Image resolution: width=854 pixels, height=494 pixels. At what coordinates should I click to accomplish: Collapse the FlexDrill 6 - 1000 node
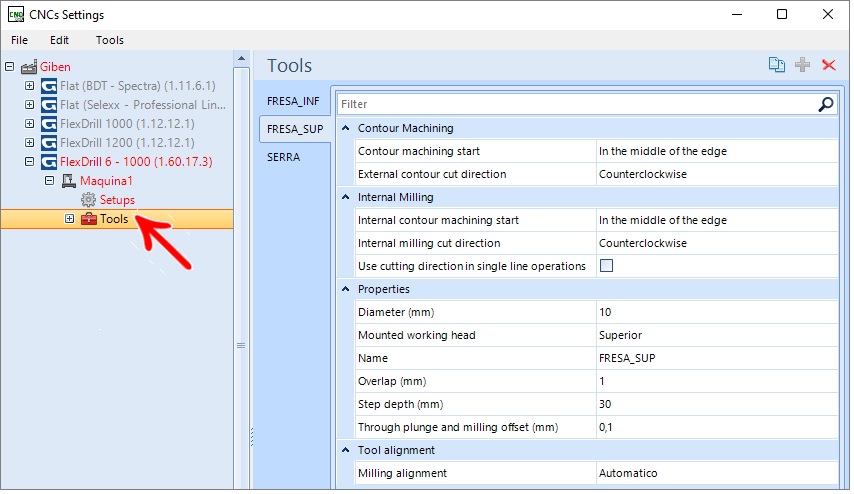click(29, 162)
